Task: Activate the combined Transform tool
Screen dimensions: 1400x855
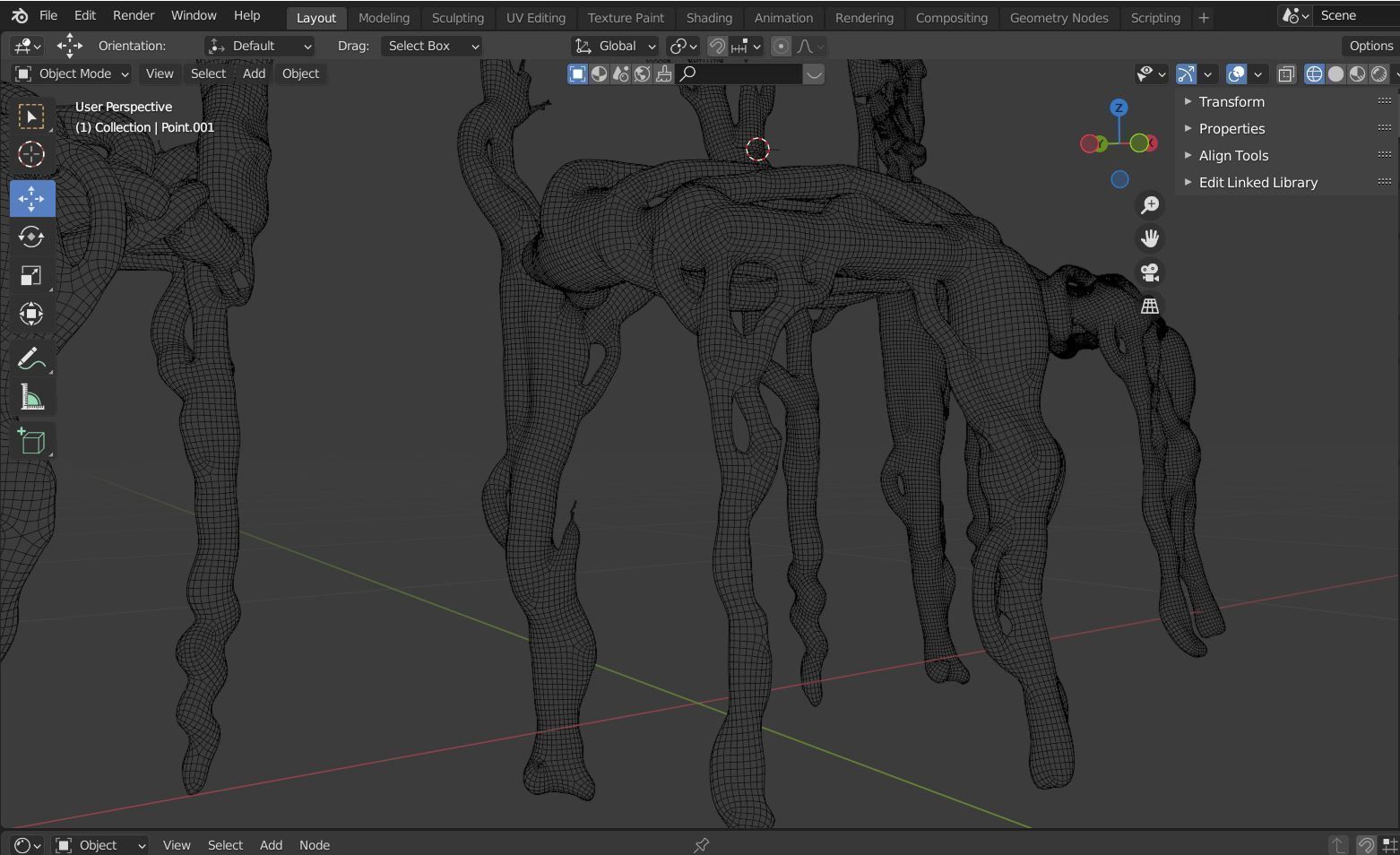Action: coord(31,314)
